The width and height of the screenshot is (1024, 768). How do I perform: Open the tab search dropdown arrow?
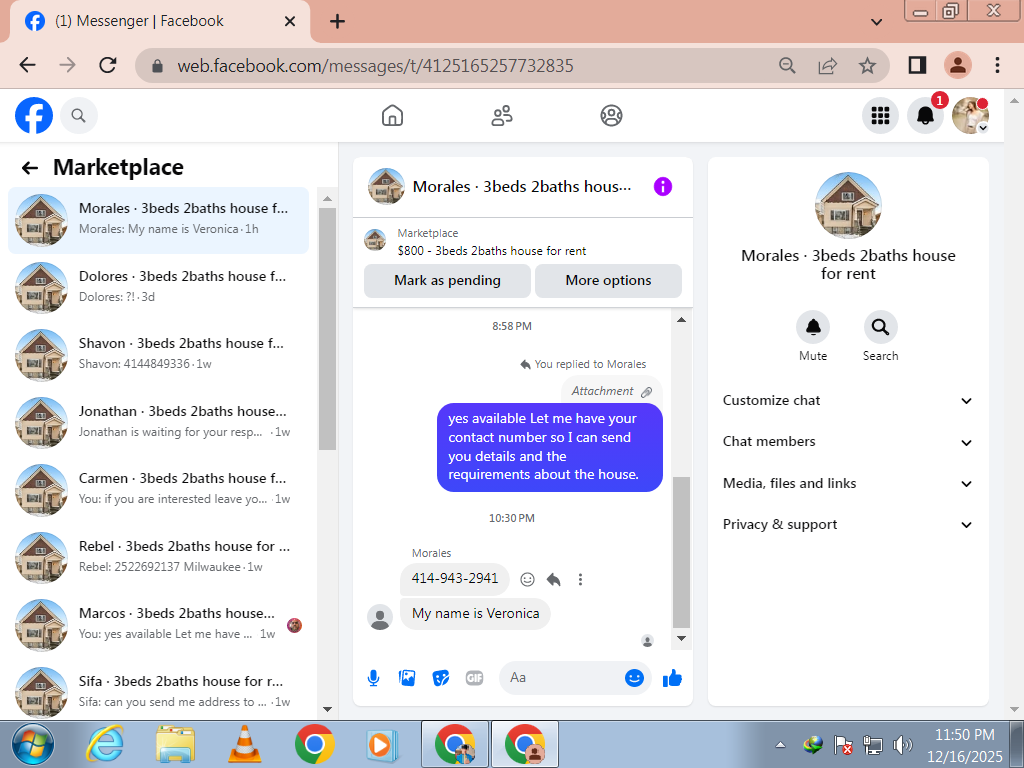(x=877, y=22)
